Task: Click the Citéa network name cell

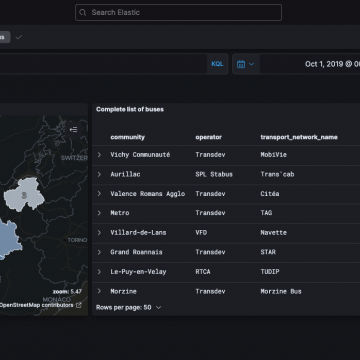Action: coord(270,194)
